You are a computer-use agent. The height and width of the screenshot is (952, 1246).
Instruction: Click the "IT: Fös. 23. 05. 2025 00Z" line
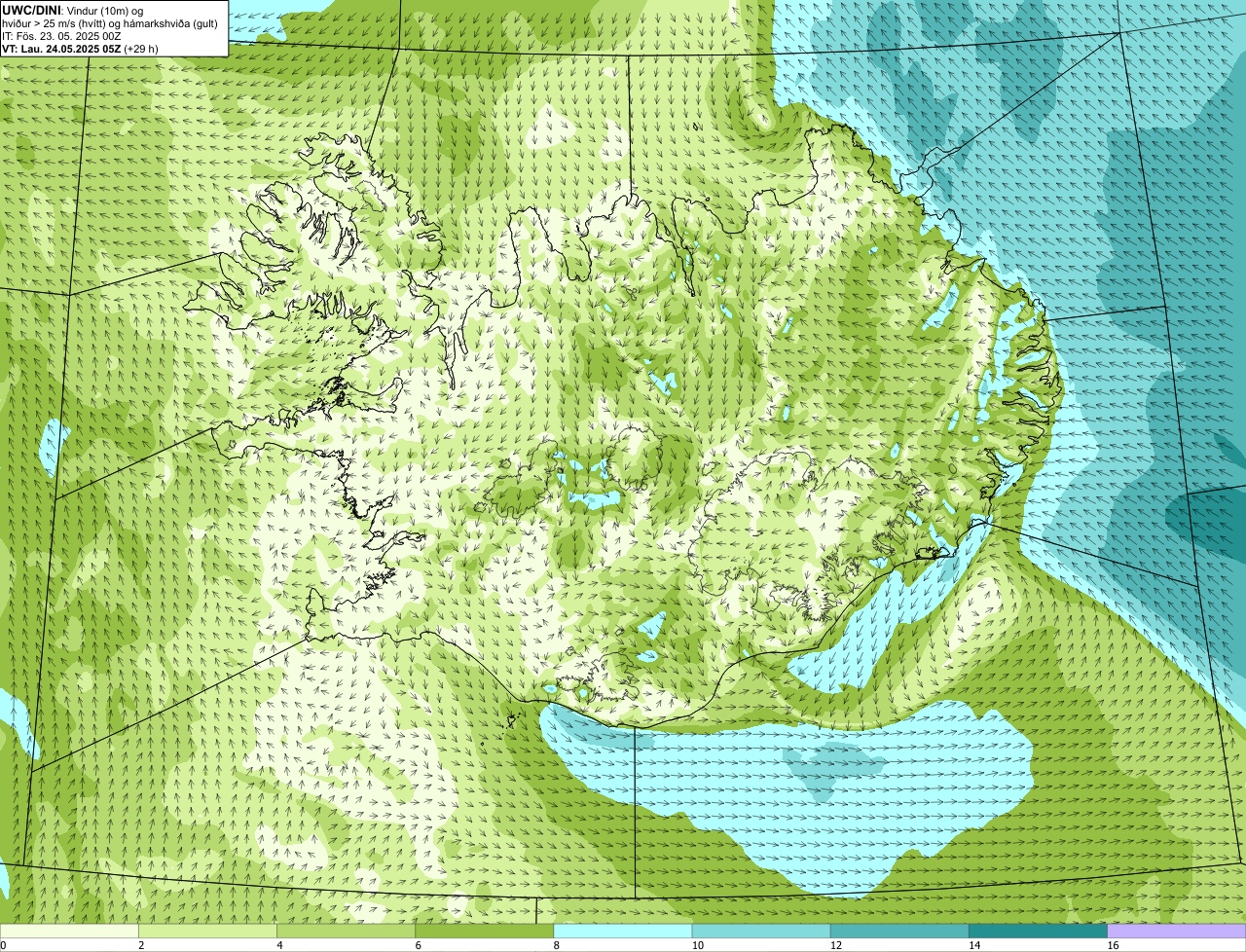click(61, 36)
